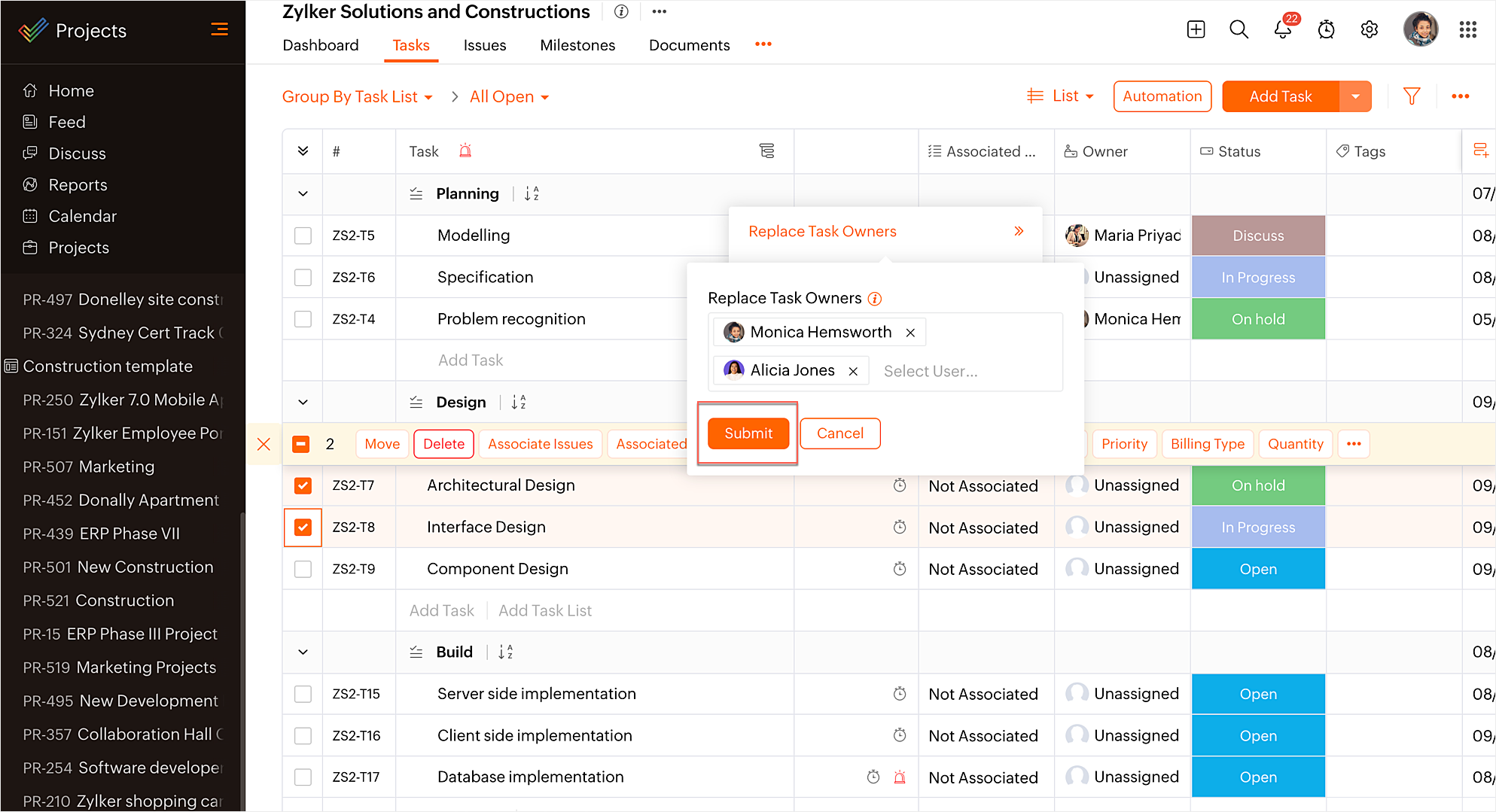
Task: Select the Server side implementation checkbox
Action: pos(303,694)
